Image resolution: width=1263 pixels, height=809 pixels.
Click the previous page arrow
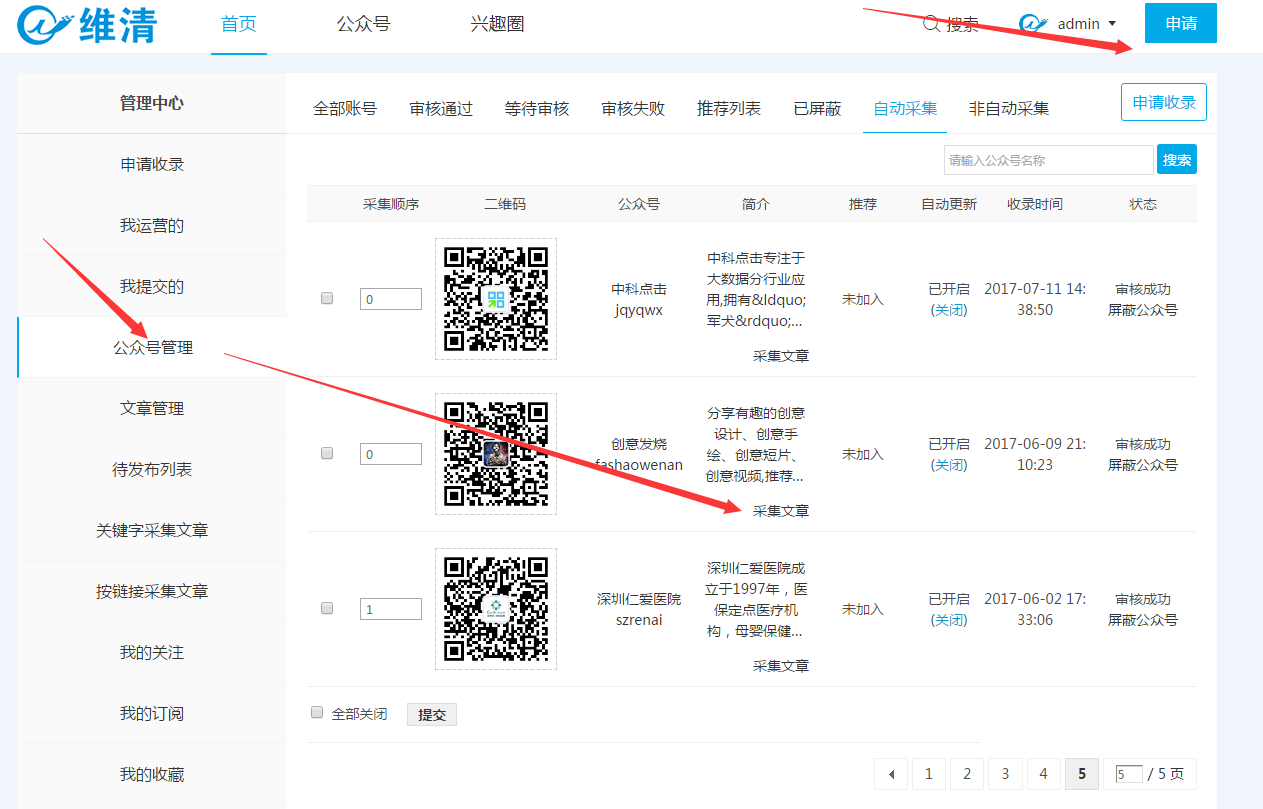pyautogui.click(x=890, y=774)
